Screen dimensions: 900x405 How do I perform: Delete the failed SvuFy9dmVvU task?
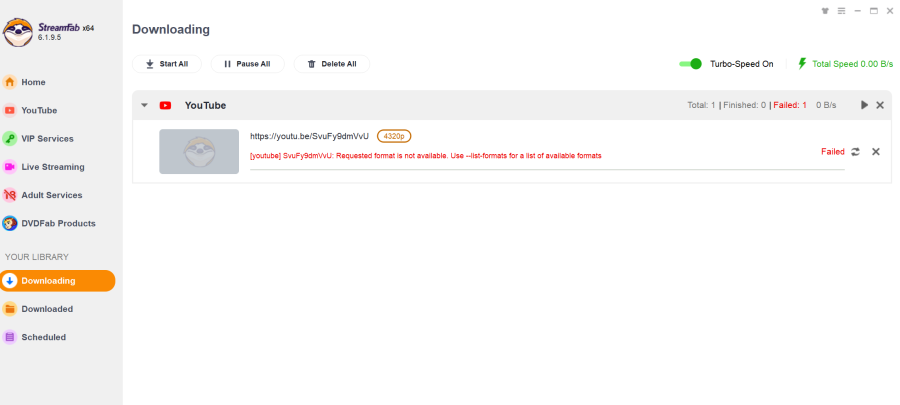tap(876, 151)
